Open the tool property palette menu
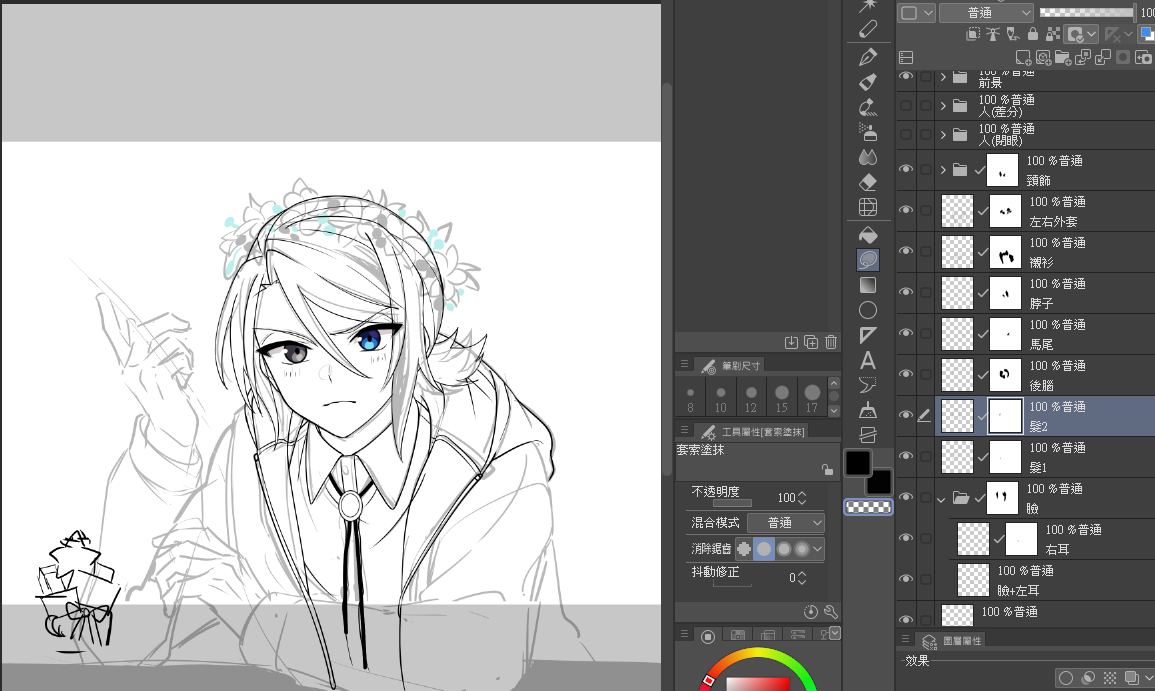This screenshot has height=691, width=1155. tap(684, 429)
